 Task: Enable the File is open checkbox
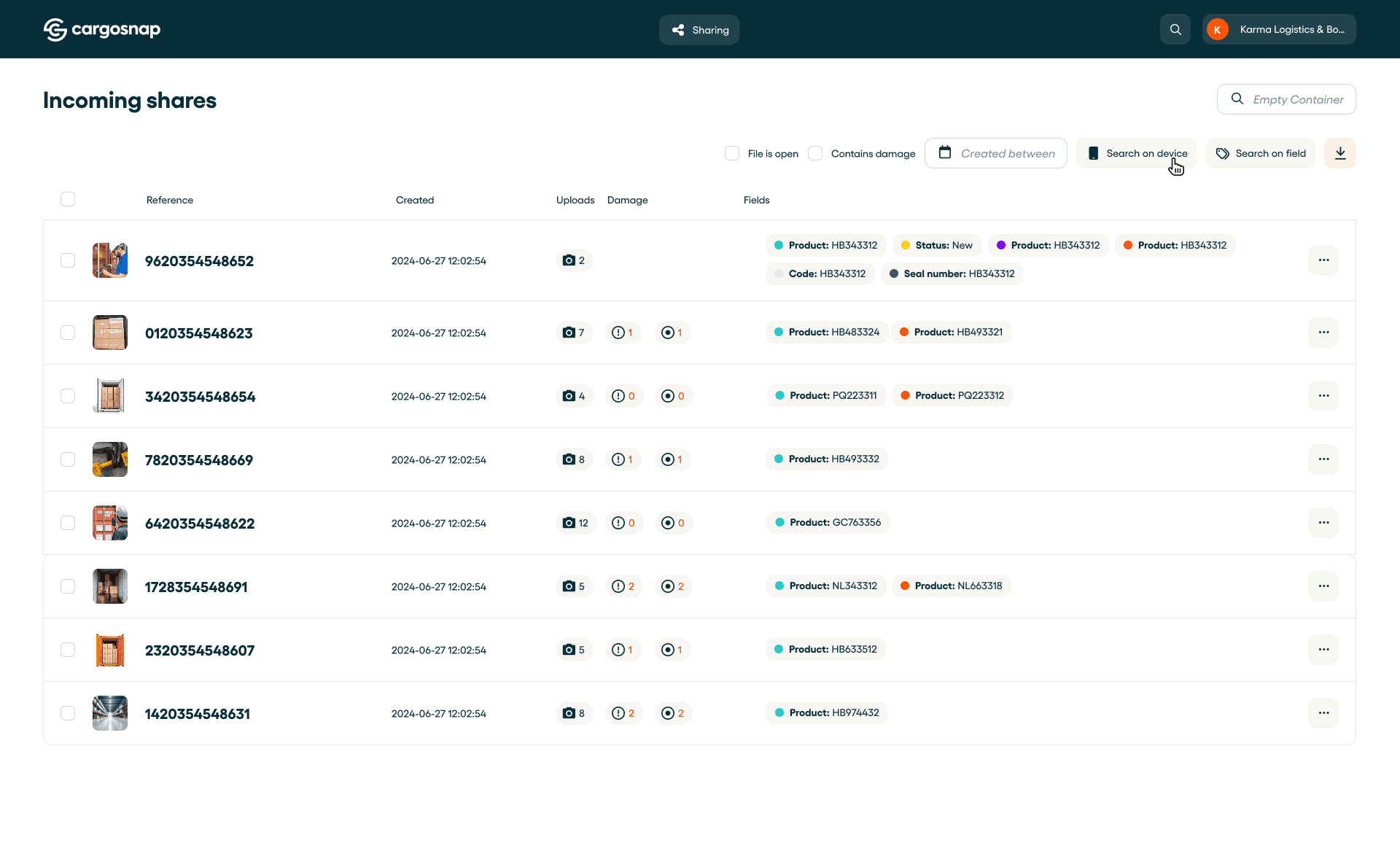click(732, 153)
